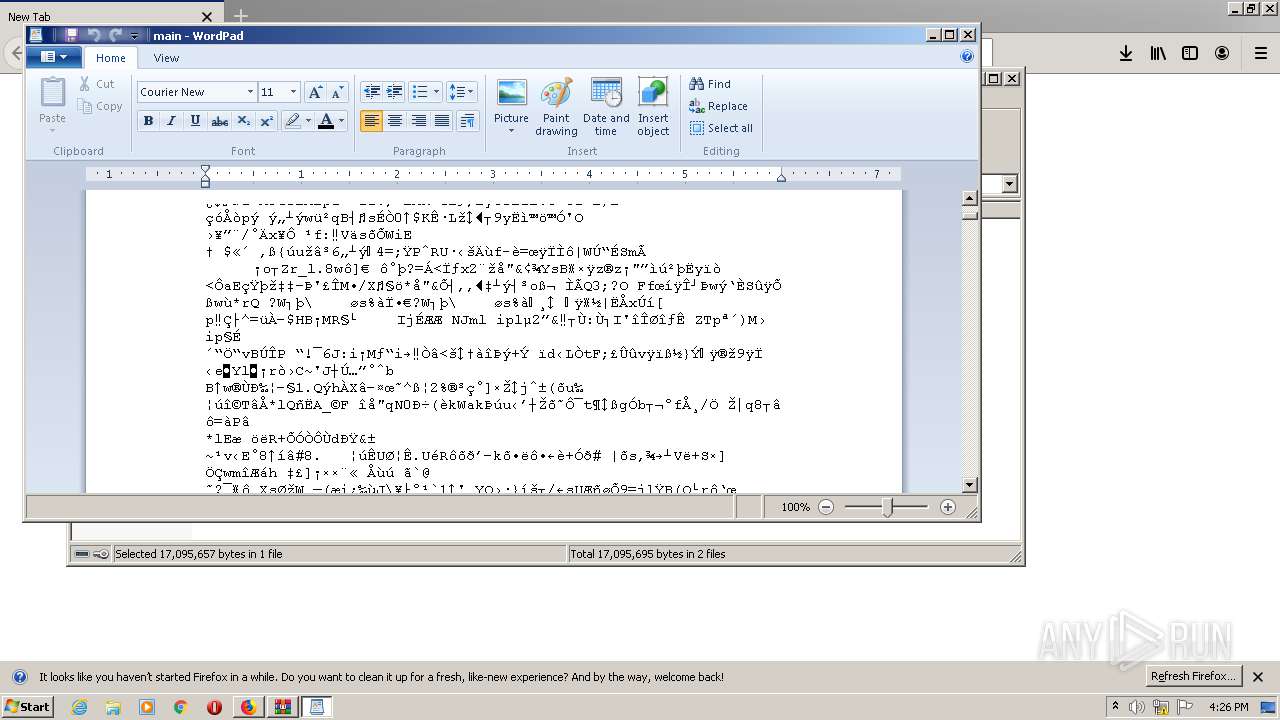Open the Paragraph settings dialog icon
Viewport: 1280px width, 720px height.
tap(467, 121)
